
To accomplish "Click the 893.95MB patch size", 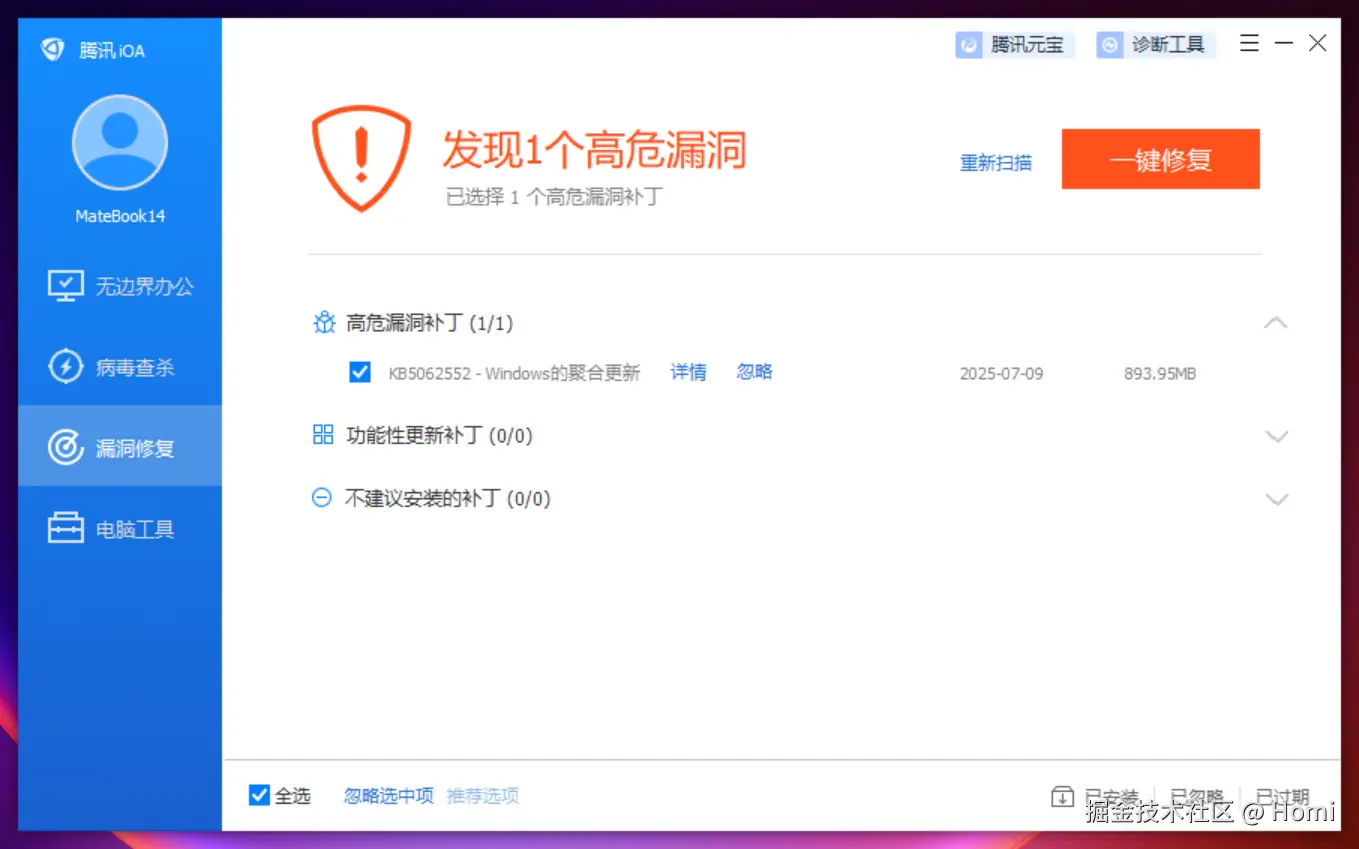I will pos(1160,374).
